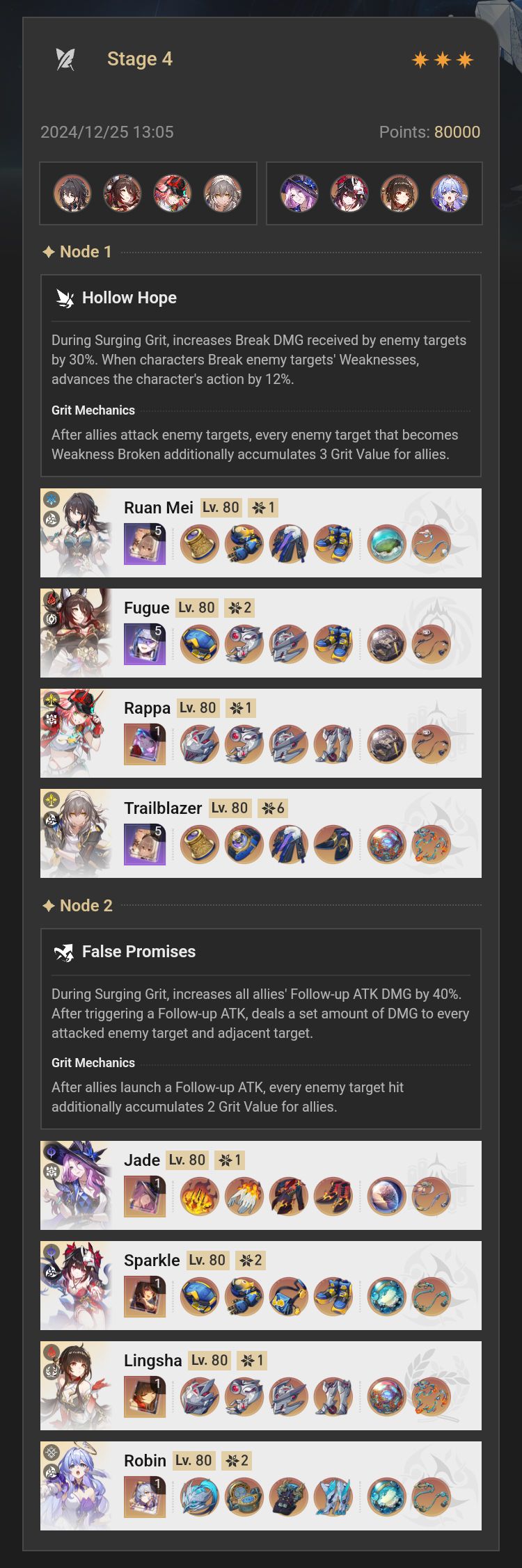Click the Points 80000 score label
Viewport: 522px width, 1568px height.
pos(429,132)
